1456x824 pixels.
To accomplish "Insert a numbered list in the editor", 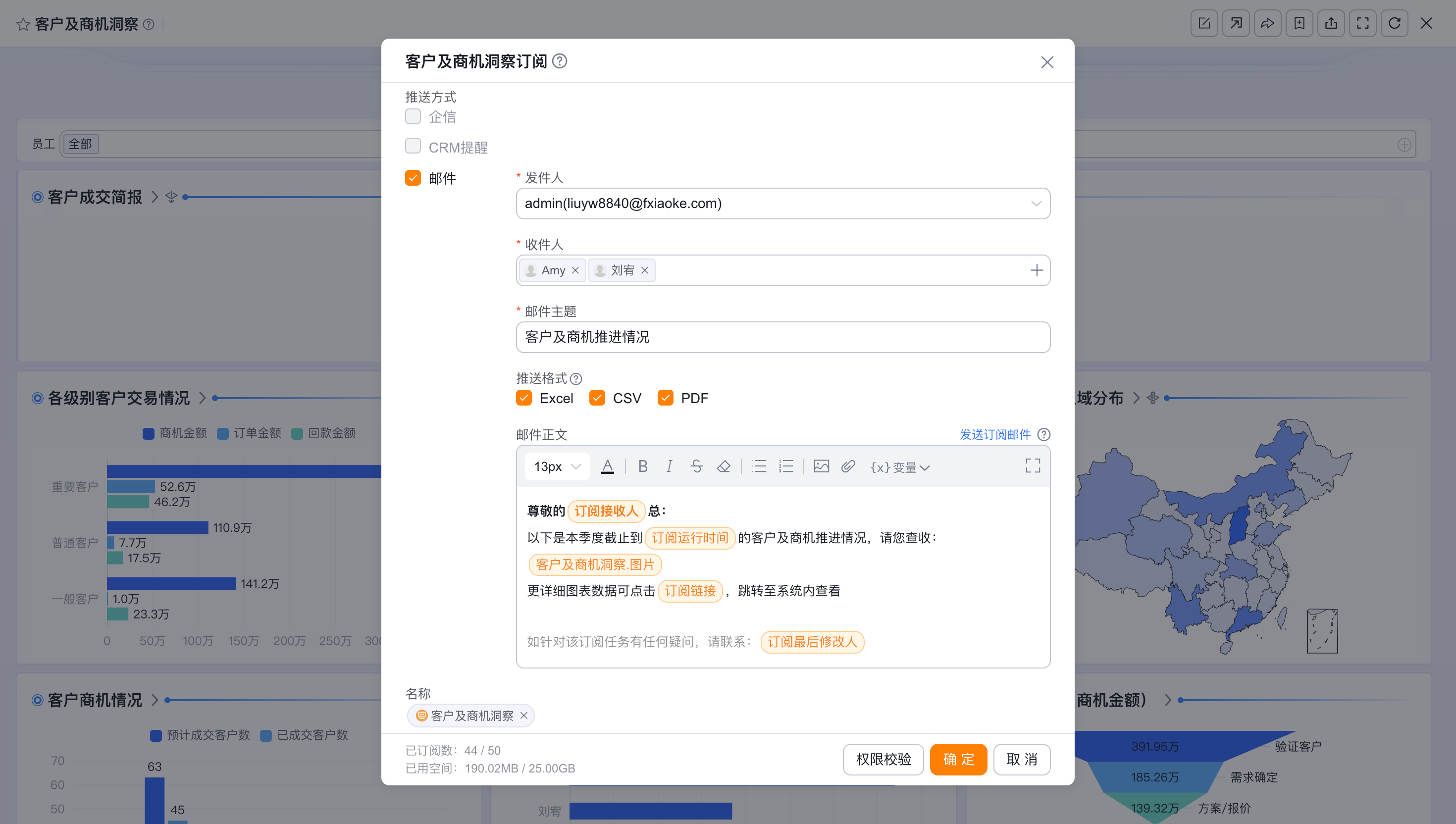I will pyautogui.click(x=786, y=466).
